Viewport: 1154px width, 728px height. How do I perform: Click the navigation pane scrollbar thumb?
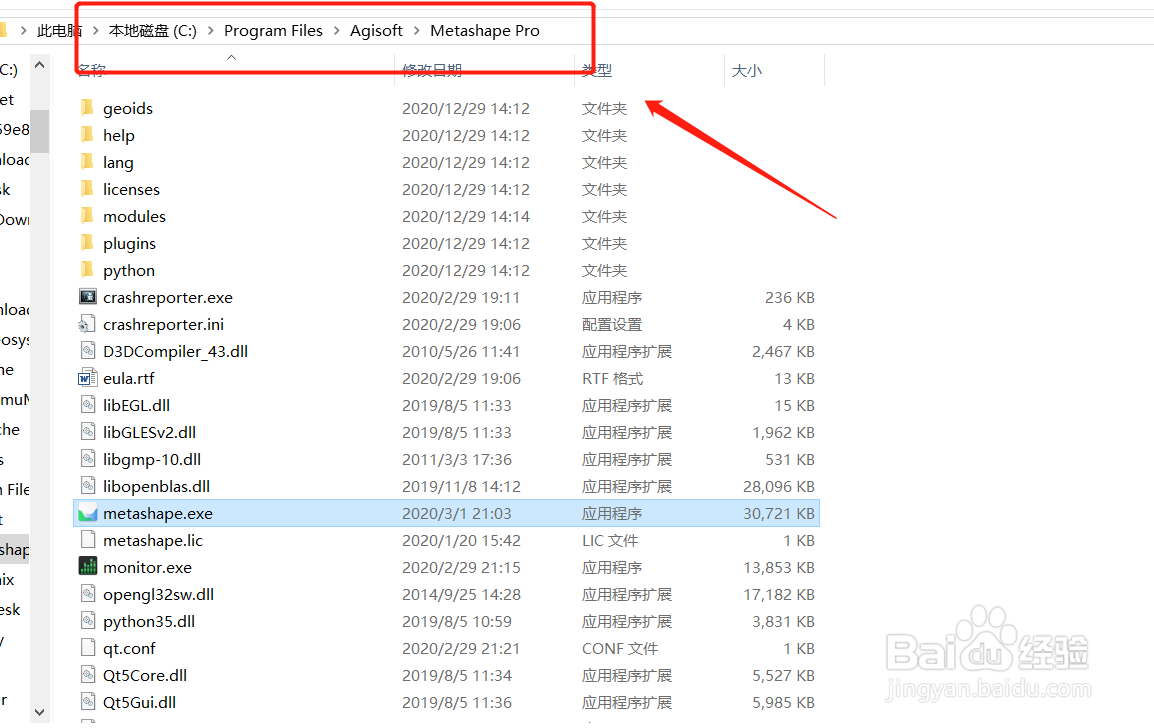40,131
